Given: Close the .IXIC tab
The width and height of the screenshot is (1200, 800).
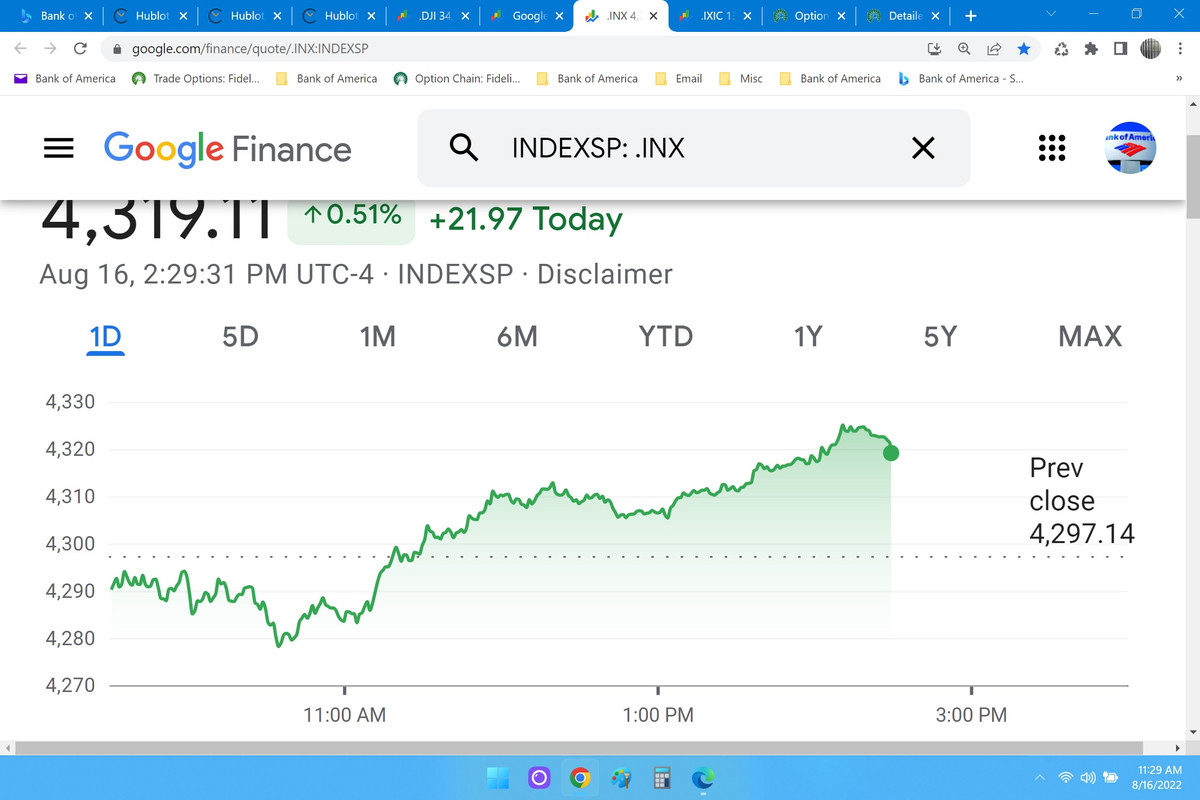Looking at the screenshot, I should (748, 16).
